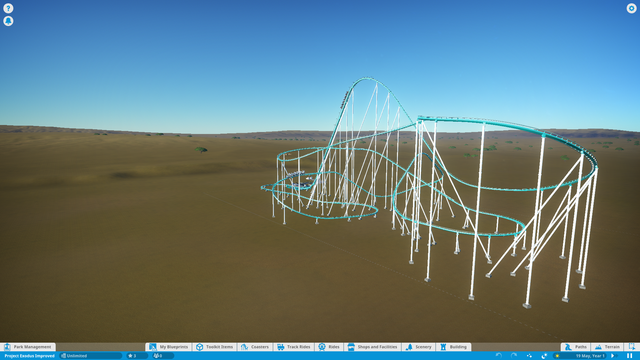The width and height of the screenshot is (640, 360).
Task: Pause the game simulation
Action: [x=629, y=356]
